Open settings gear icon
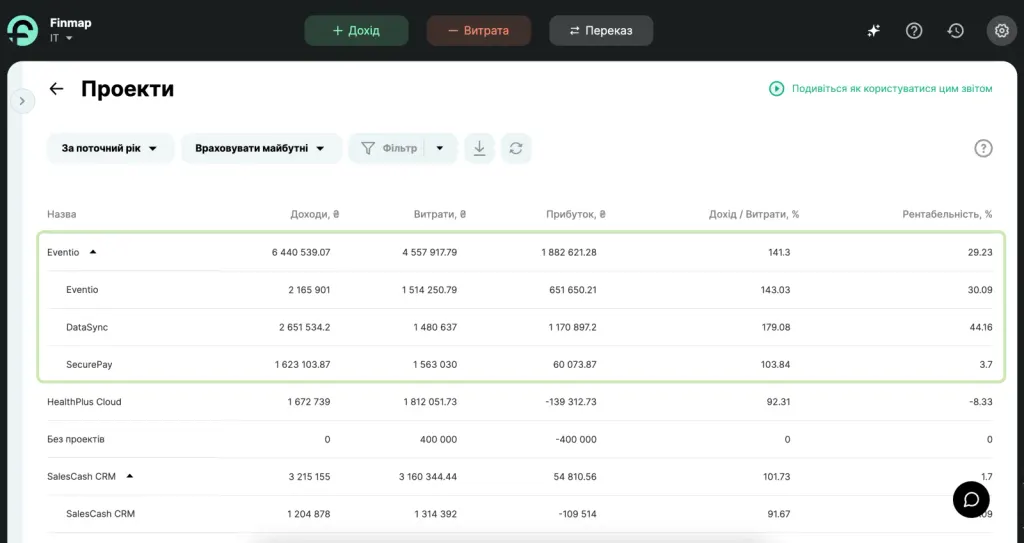The height and width of the screenshot is (543, 1024). pyautogui.click(x=1001, y=31)
